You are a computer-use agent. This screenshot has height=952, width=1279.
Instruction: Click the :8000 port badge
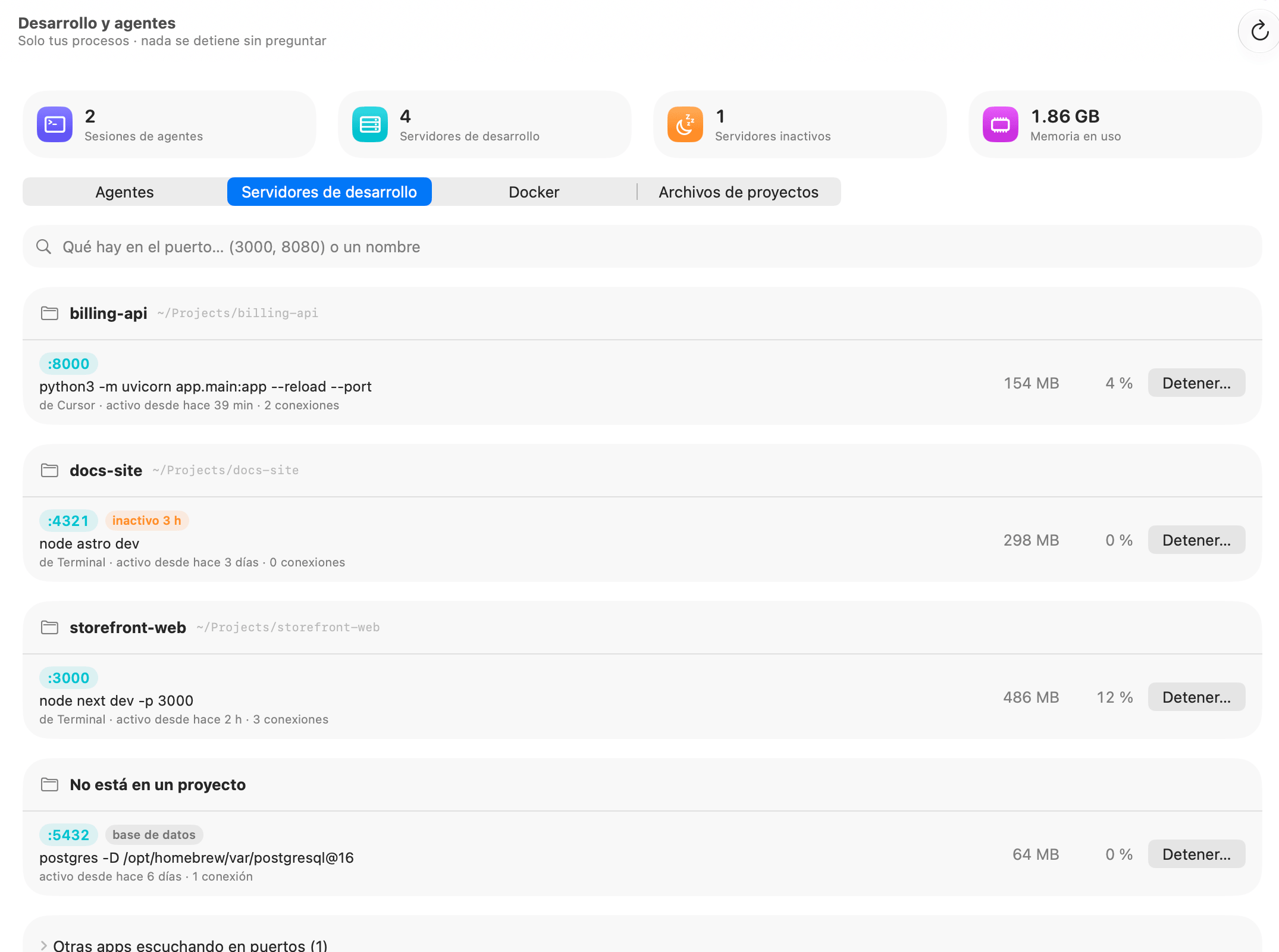pos(68,364)
